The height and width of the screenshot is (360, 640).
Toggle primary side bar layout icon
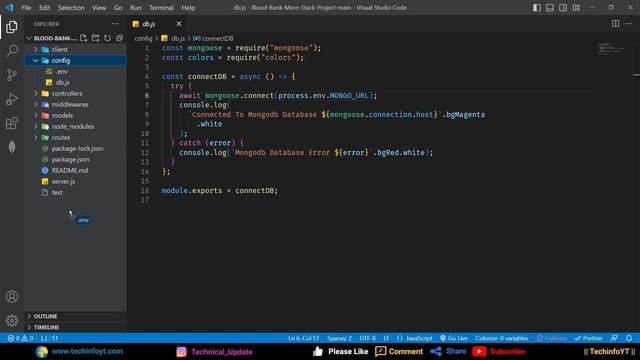pos(537,8)
